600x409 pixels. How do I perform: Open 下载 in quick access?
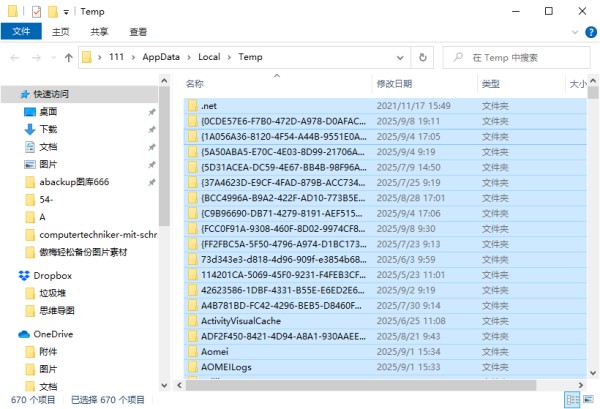point(48,129)
